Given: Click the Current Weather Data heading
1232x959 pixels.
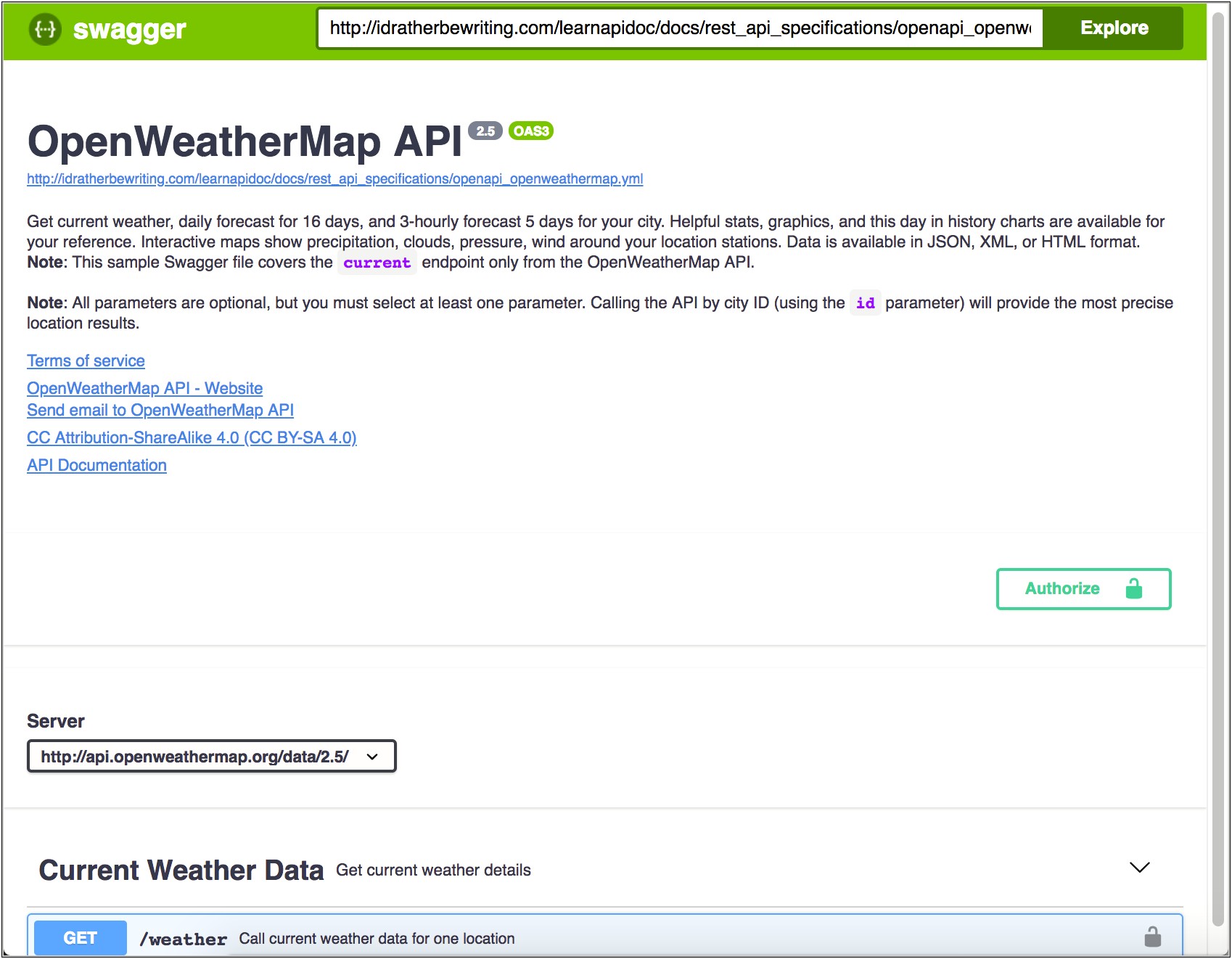Looking at the screenshot, I should click(181, 870).
